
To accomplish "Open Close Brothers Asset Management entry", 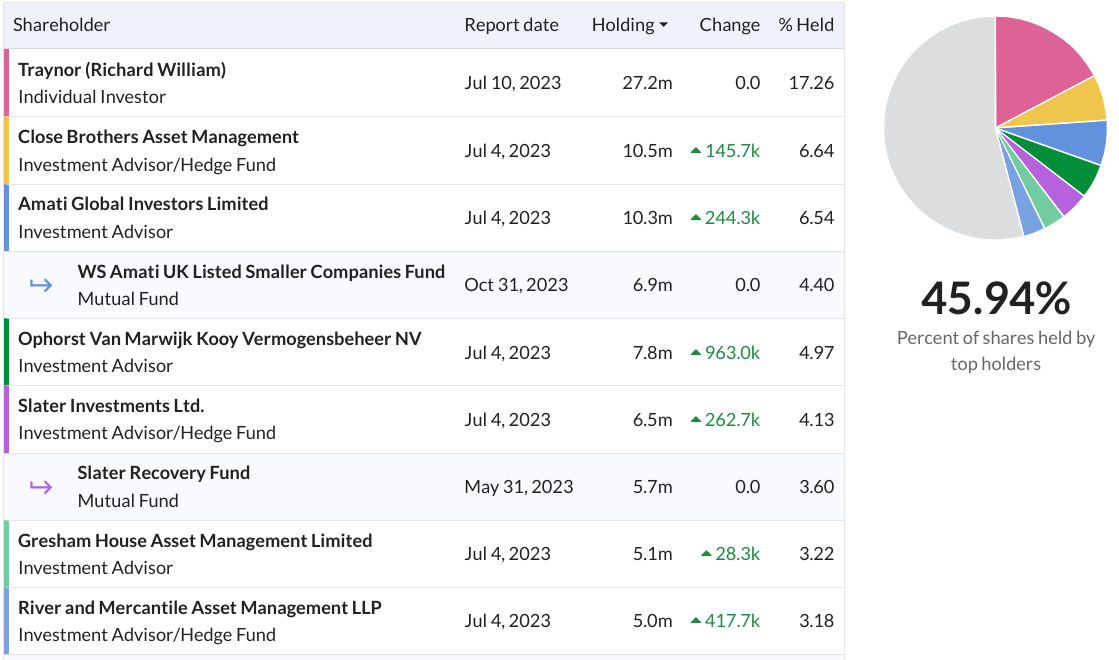I will pyautogui.click(x=158, y=137).
